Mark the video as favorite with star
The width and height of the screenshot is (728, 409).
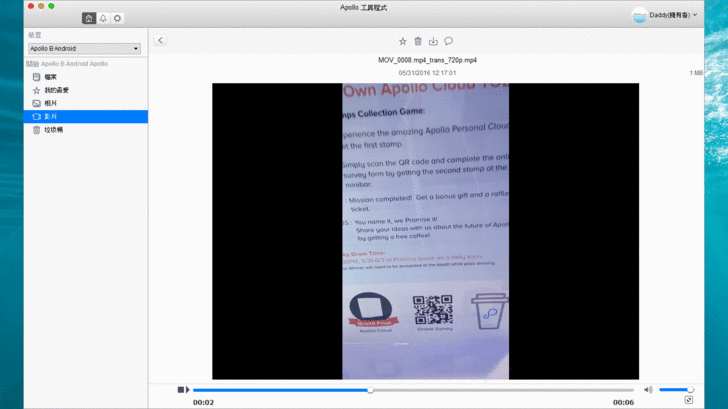coord(403,41)
